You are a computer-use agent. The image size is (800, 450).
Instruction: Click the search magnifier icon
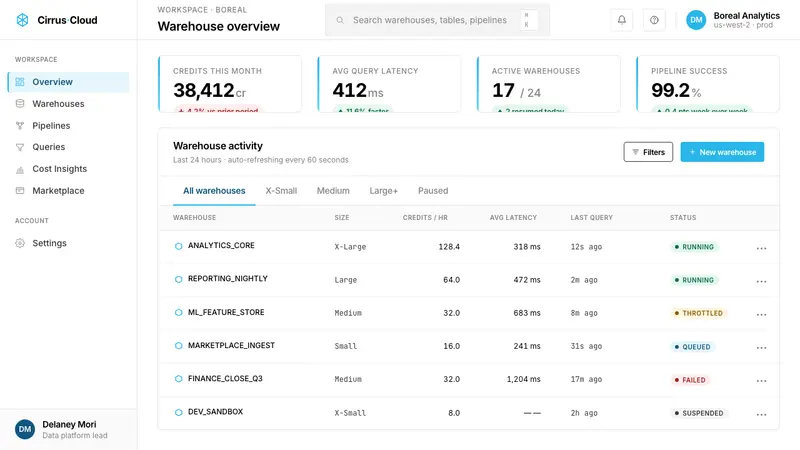pos(340,20)
